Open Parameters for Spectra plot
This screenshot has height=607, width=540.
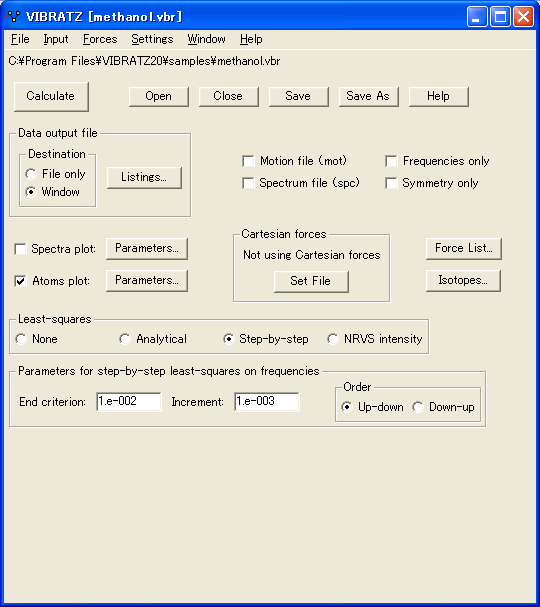coord(147,249)
